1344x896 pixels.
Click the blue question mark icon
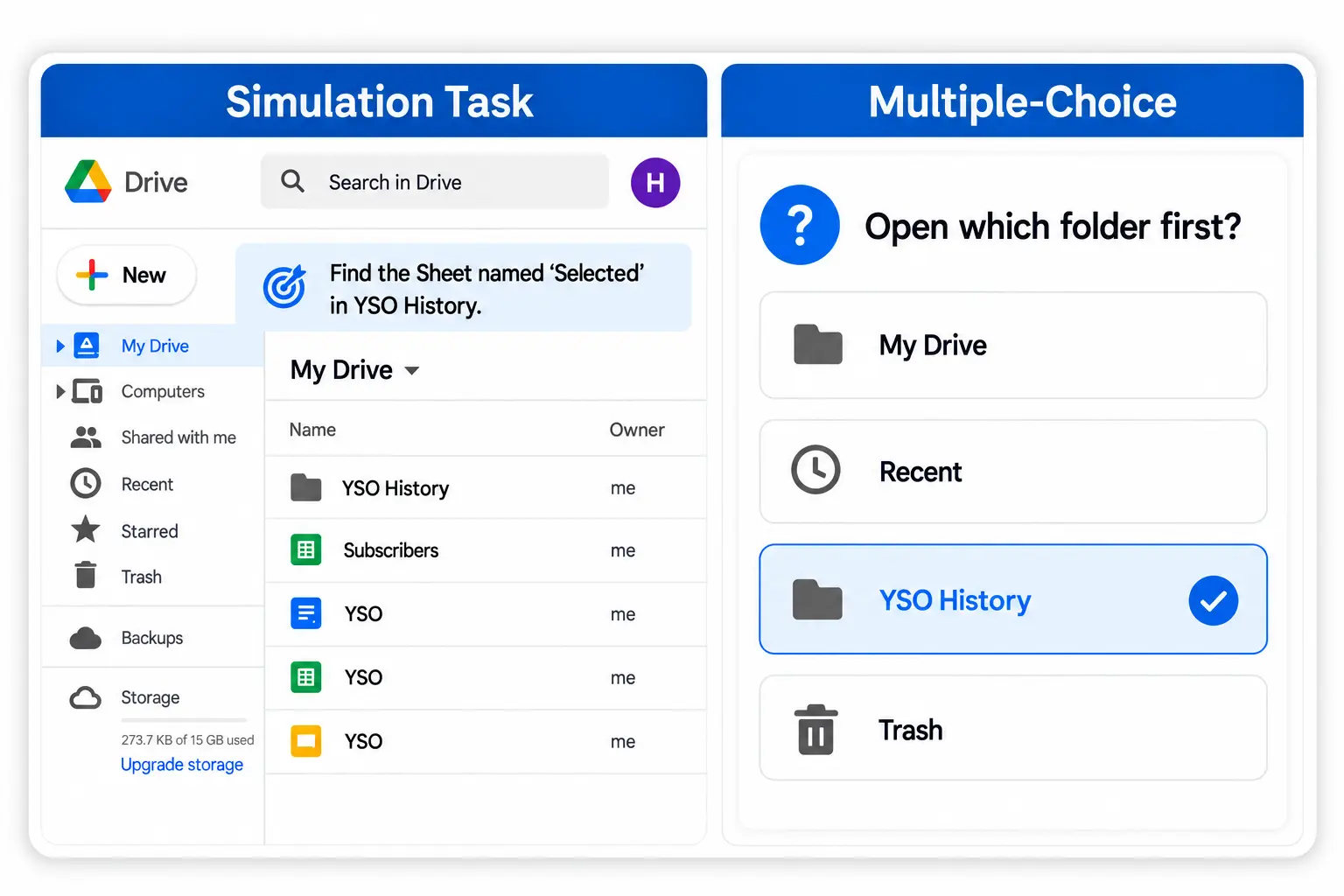(800, 225)
